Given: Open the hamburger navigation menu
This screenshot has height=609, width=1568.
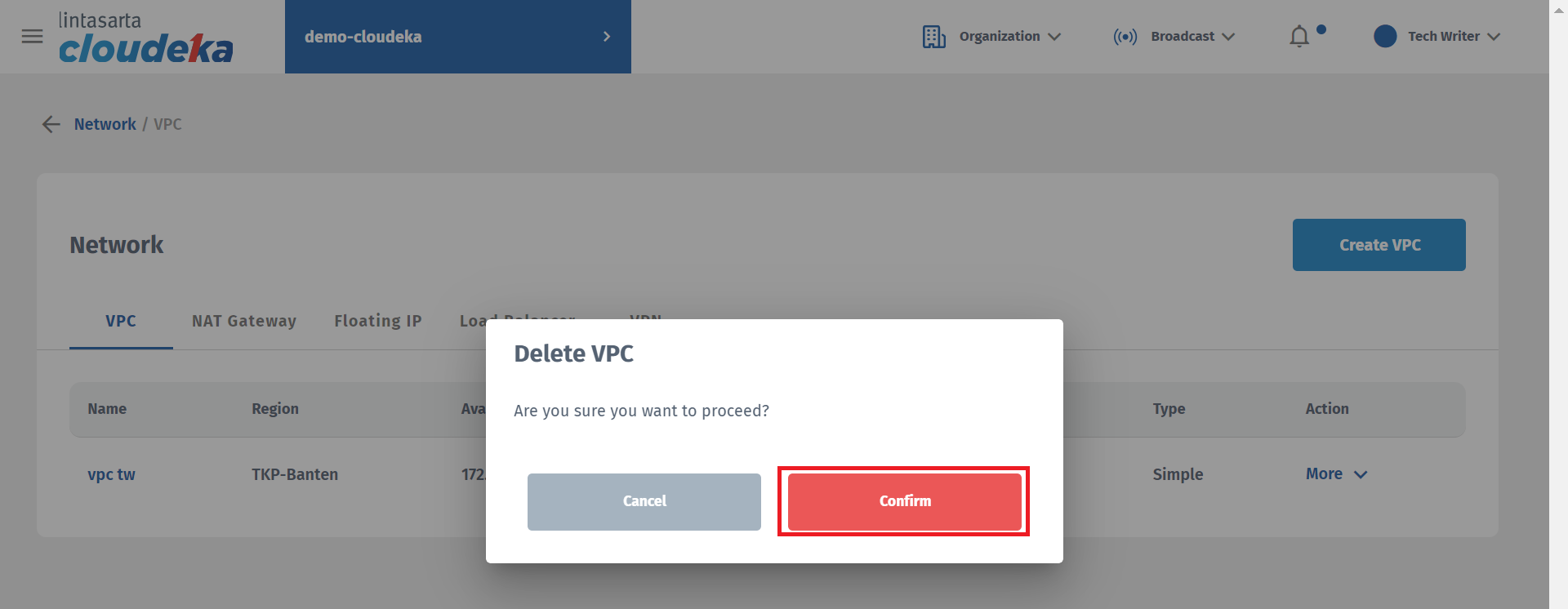Looking at the screenshot, I should coord(32,37).
